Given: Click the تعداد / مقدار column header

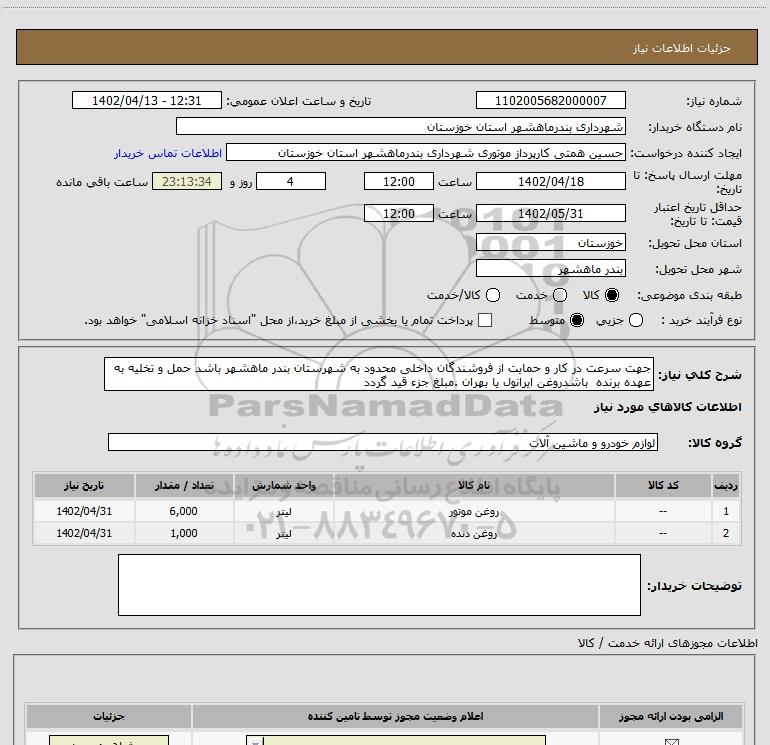Looking at the screenshot, I should click(x=184, y=485).
